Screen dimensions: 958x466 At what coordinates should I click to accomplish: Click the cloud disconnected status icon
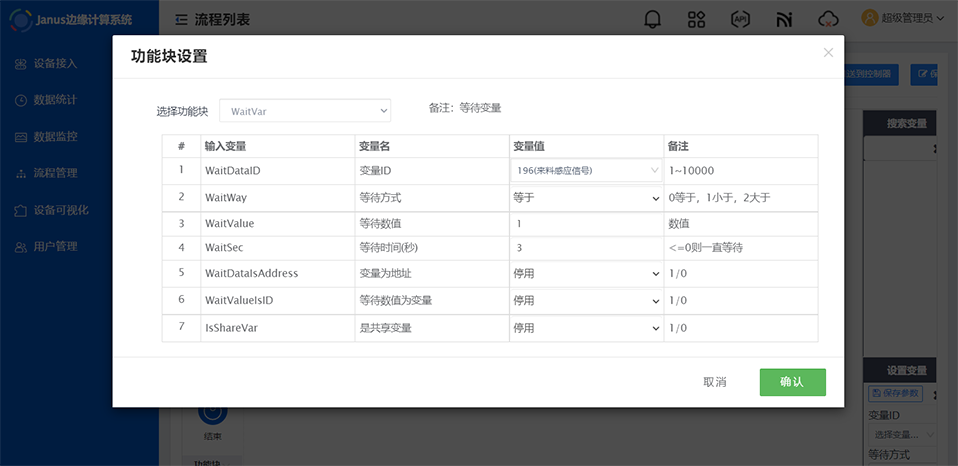click(x=828, y=20)
